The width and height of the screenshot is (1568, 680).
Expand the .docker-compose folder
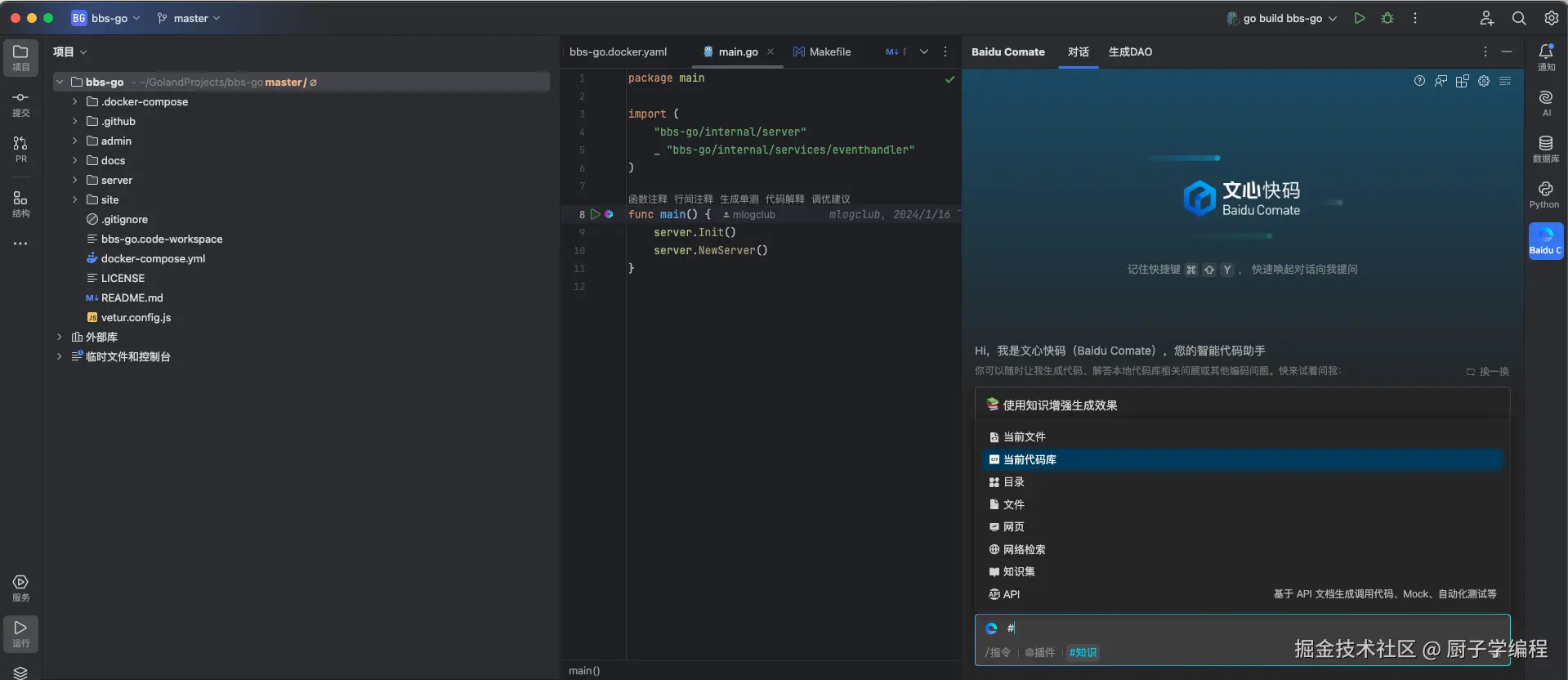pyautogui.click(x=74, y=101)
